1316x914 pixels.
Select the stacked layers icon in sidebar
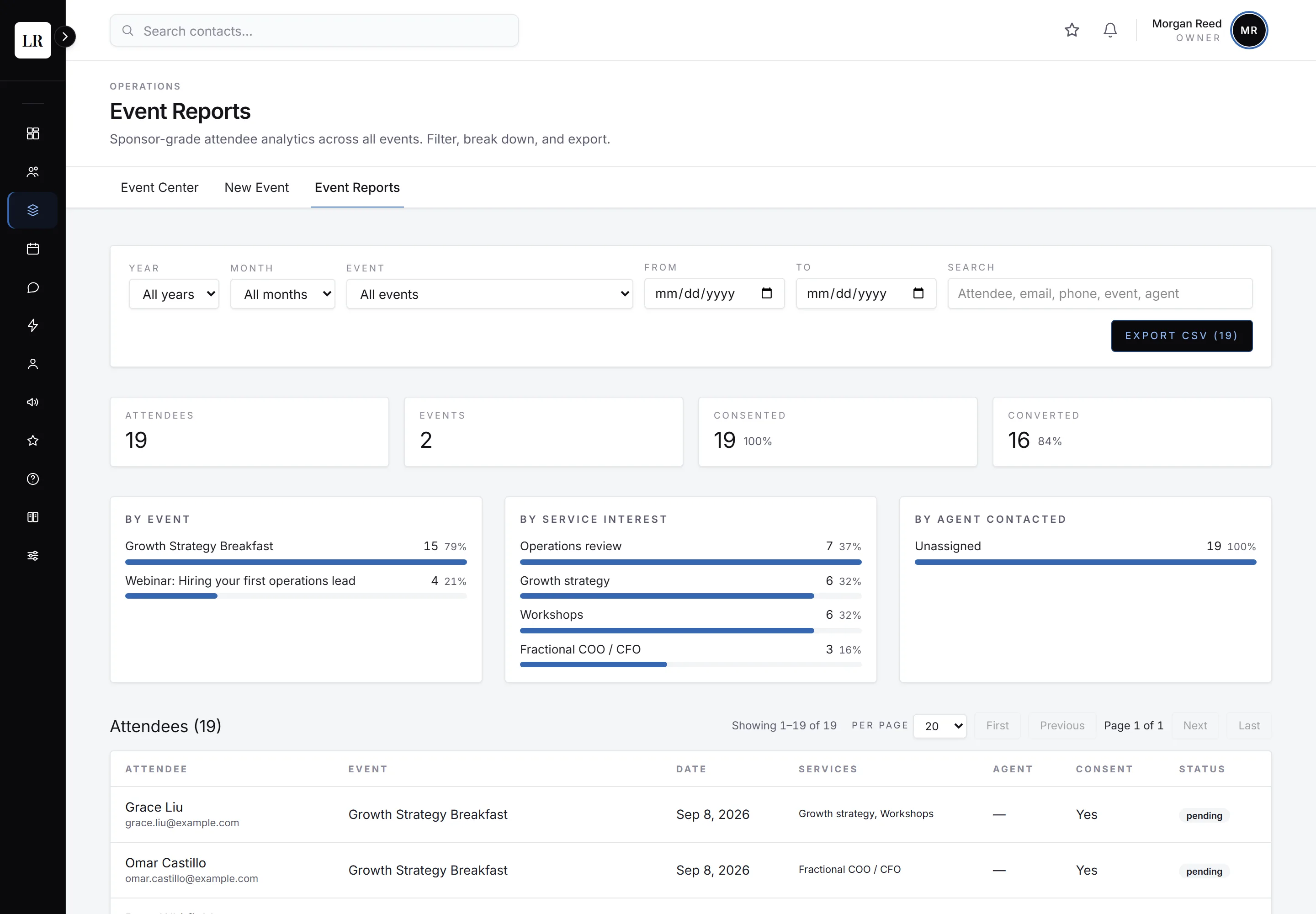(x=32, y=210)
